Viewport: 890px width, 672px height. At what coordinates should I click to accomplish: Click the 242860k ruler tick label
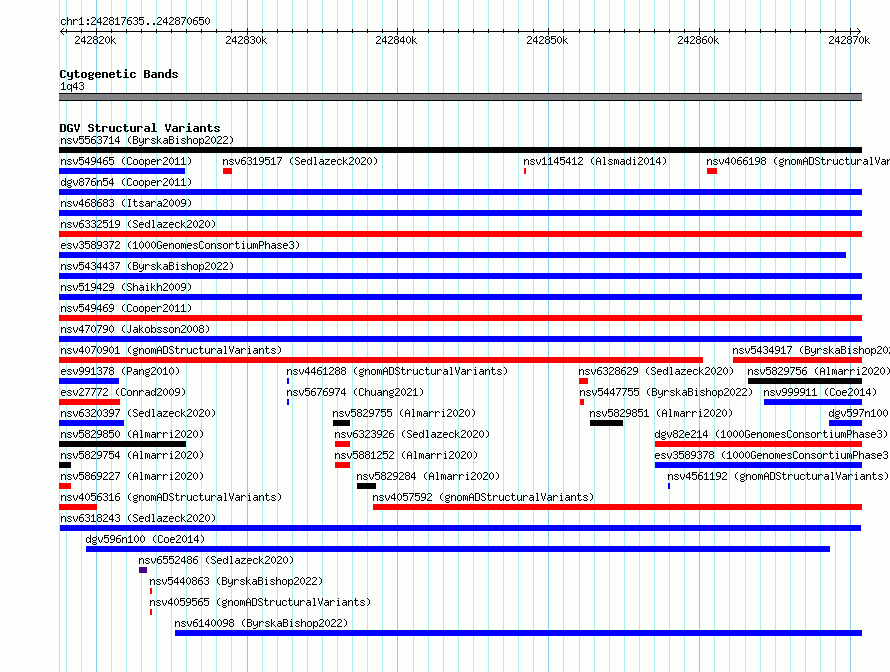click(698, 40)
